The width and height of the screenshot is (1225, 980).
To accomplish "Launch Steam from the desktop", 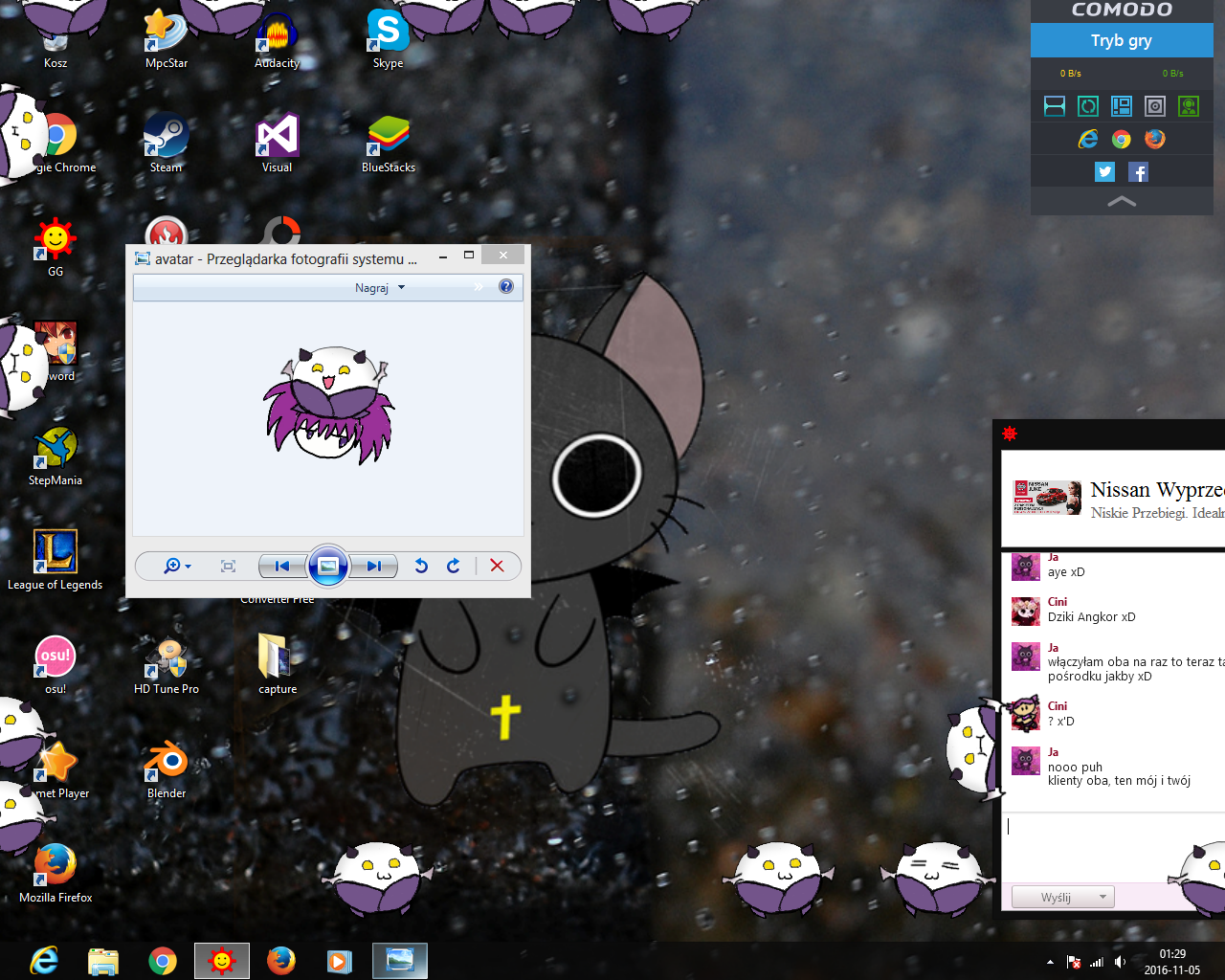I will pos(166,142).
